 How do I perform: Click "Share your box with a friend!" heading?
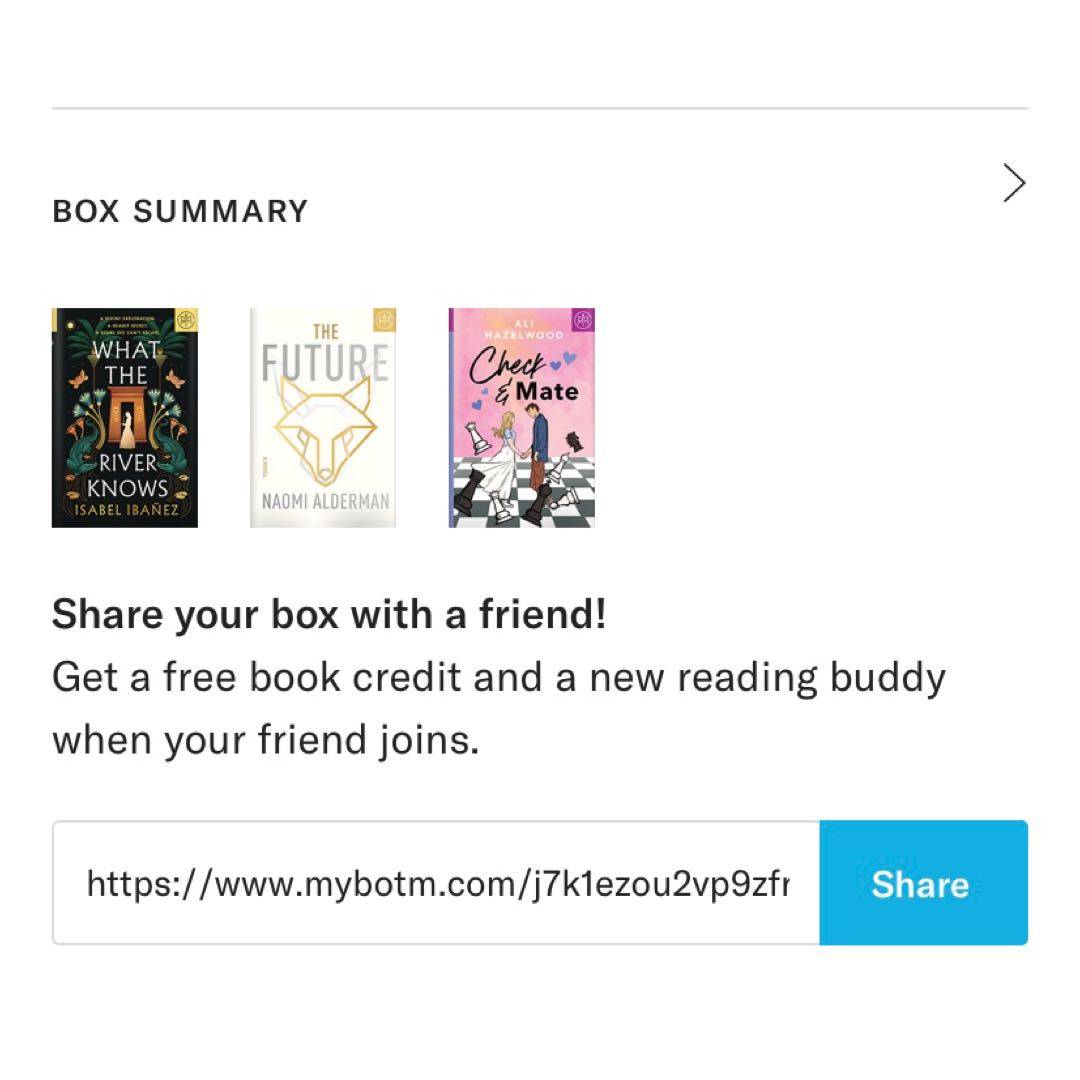(329, 614)
